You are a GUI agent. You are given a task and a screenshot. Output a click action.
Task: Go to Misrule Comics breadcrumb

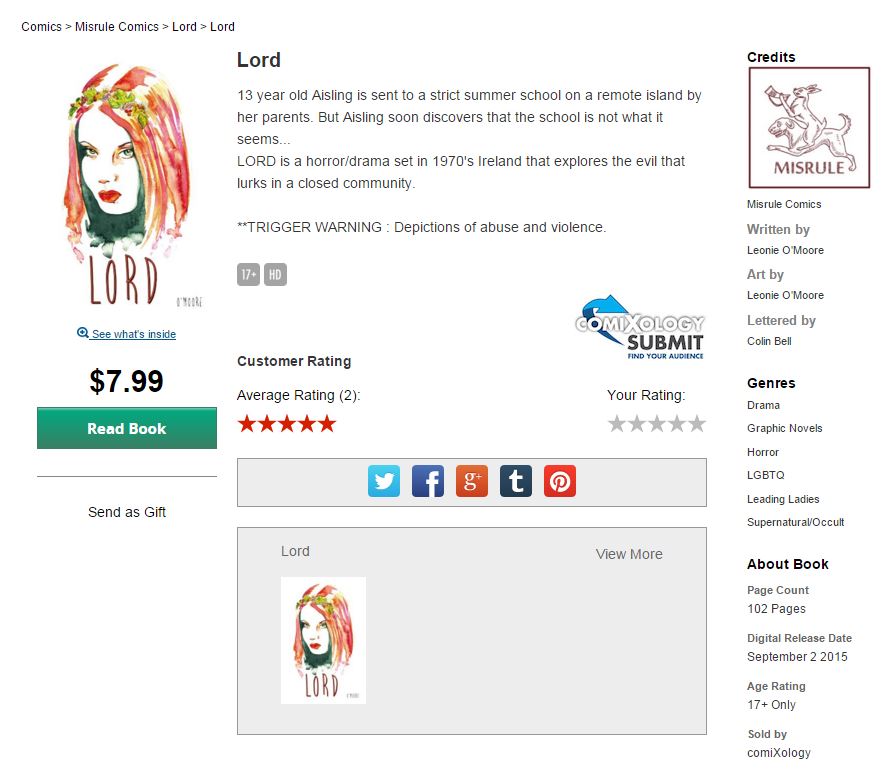coord(117,27)
